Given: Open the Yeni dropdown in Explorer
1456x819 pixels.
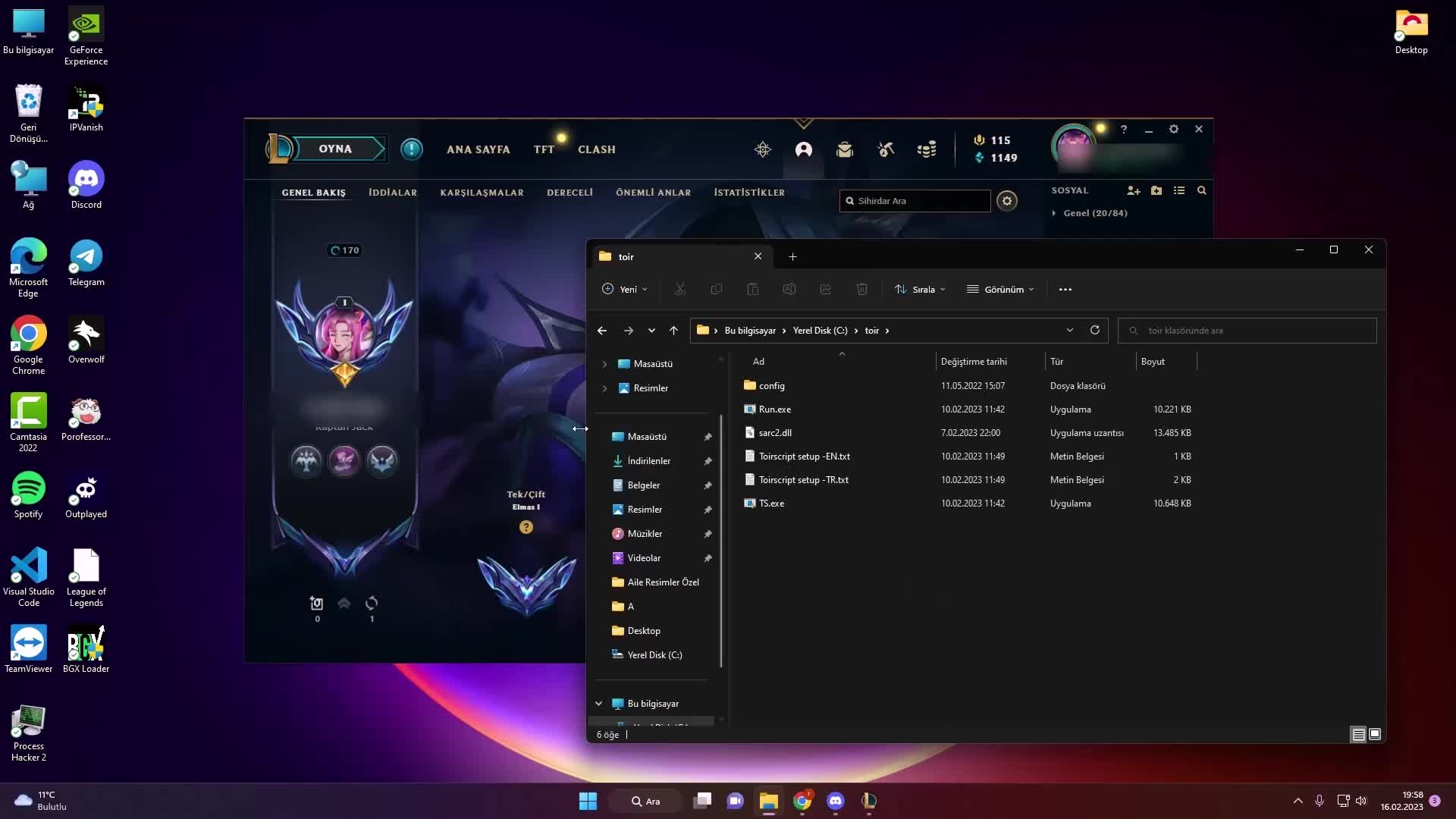Looking at the screenshot, I should point(625,289).
